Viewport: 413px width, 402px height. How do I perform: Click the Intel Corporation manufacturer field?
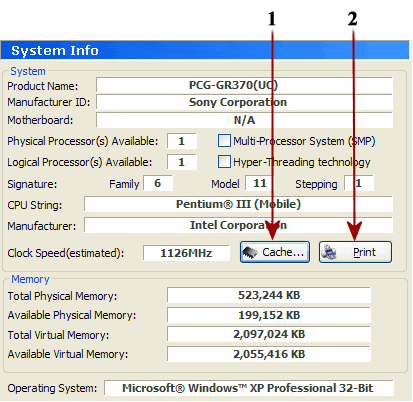click(238, 225)
